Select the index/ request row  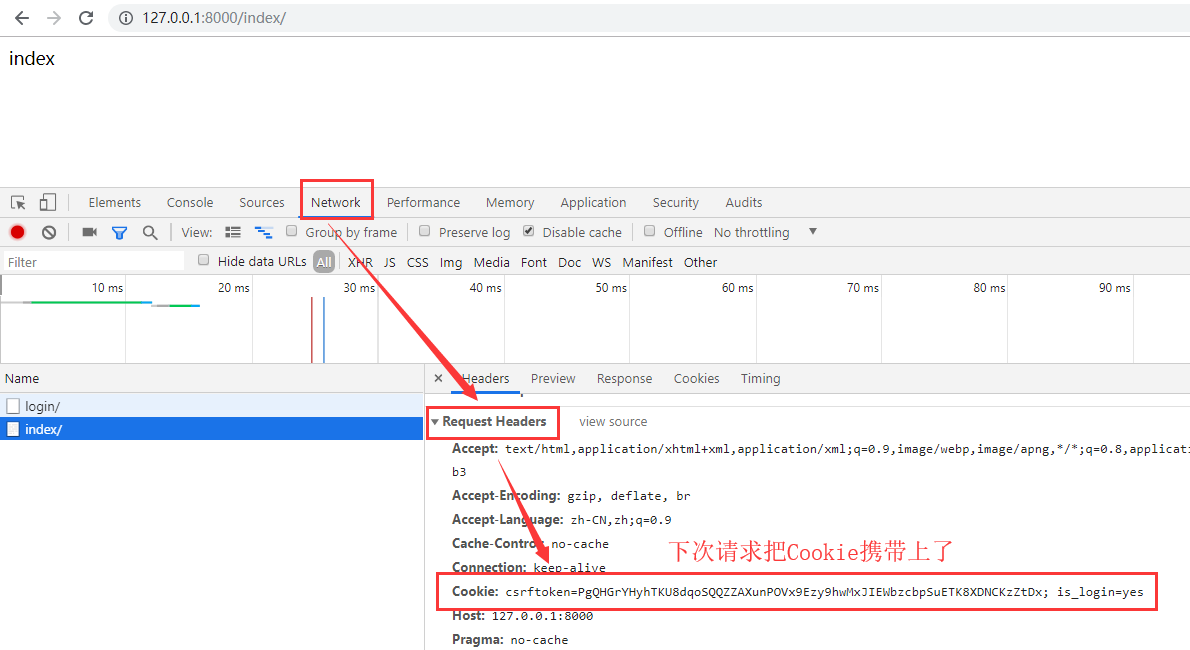[212, 429]
